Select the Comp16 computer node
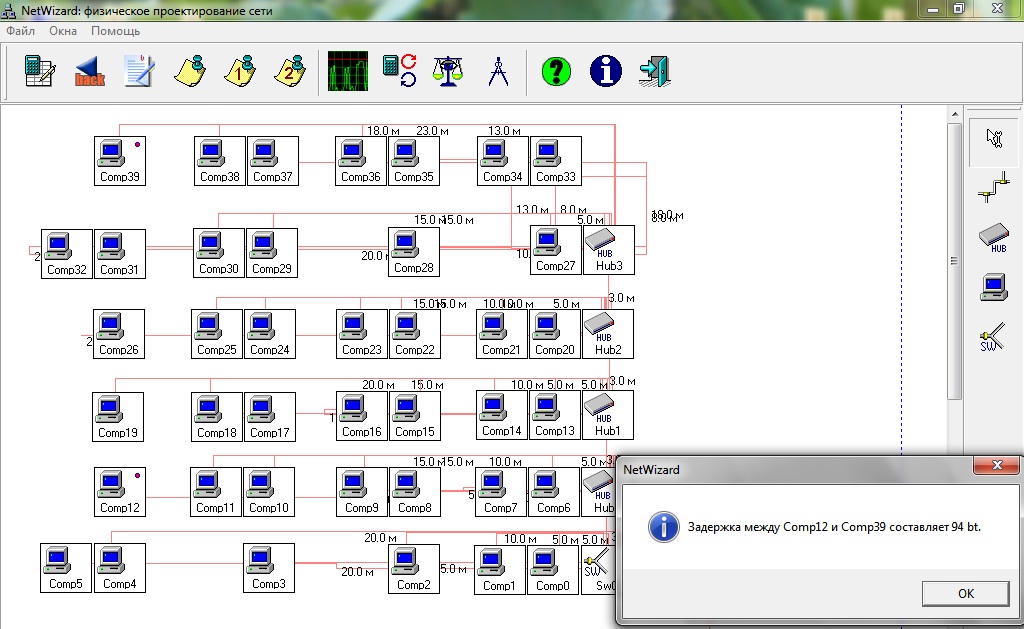The image size is (1024, 629). 362,415
